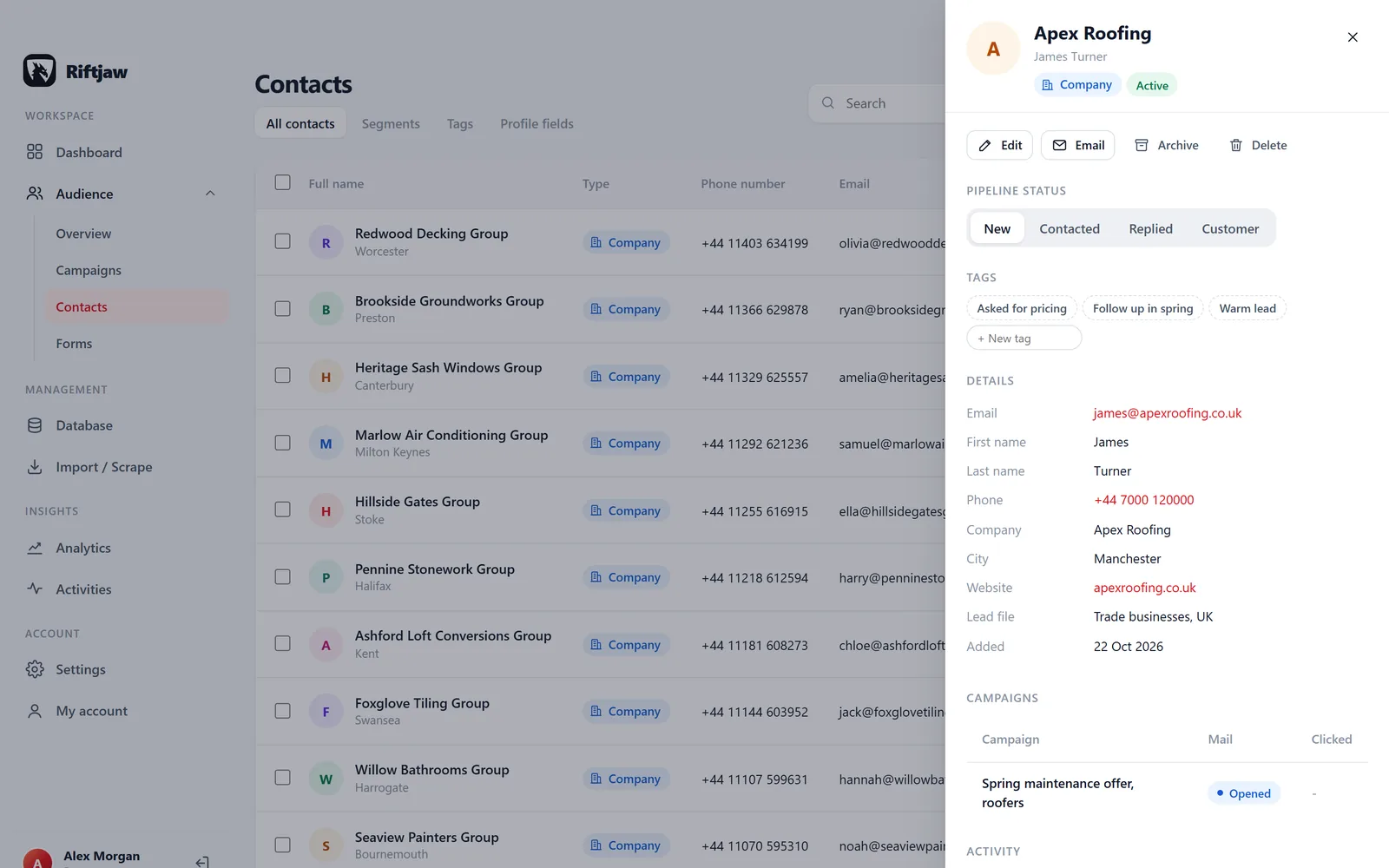The height and width of the screenshot is (868, 1389).
Task: Go to Forms in the sidebar
Action: pyautogui.click(x=74, y=344)
